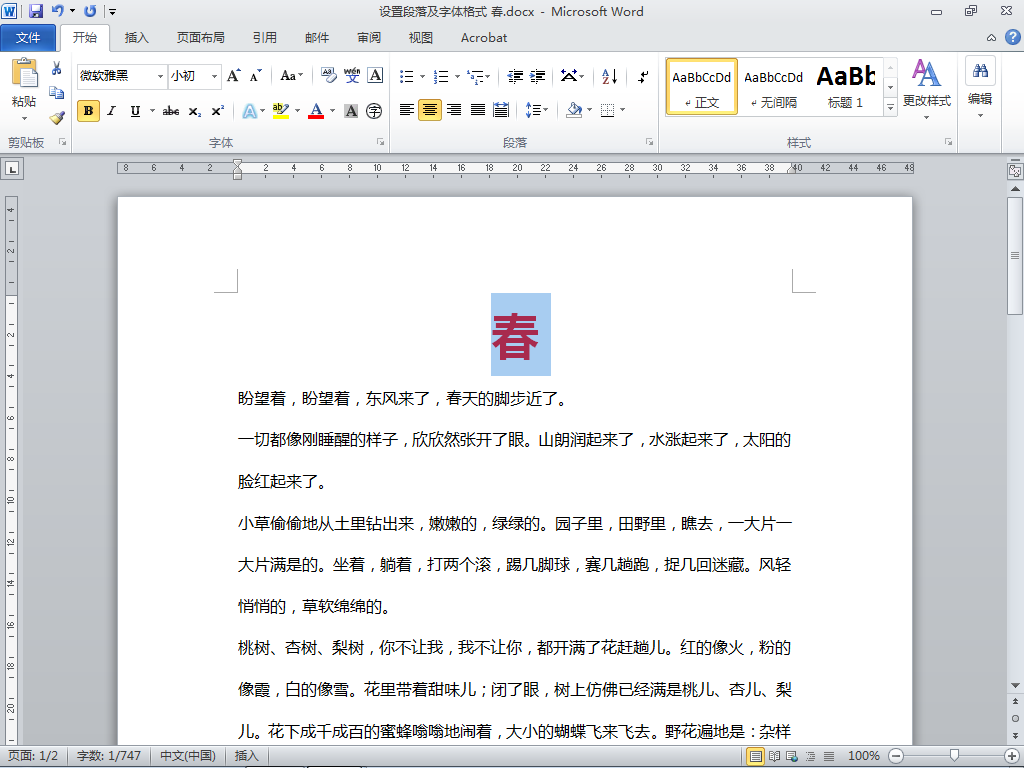Grow font size with large A icon
Viewport: 1024px width, 768px height.
click(x=234, y=76)
